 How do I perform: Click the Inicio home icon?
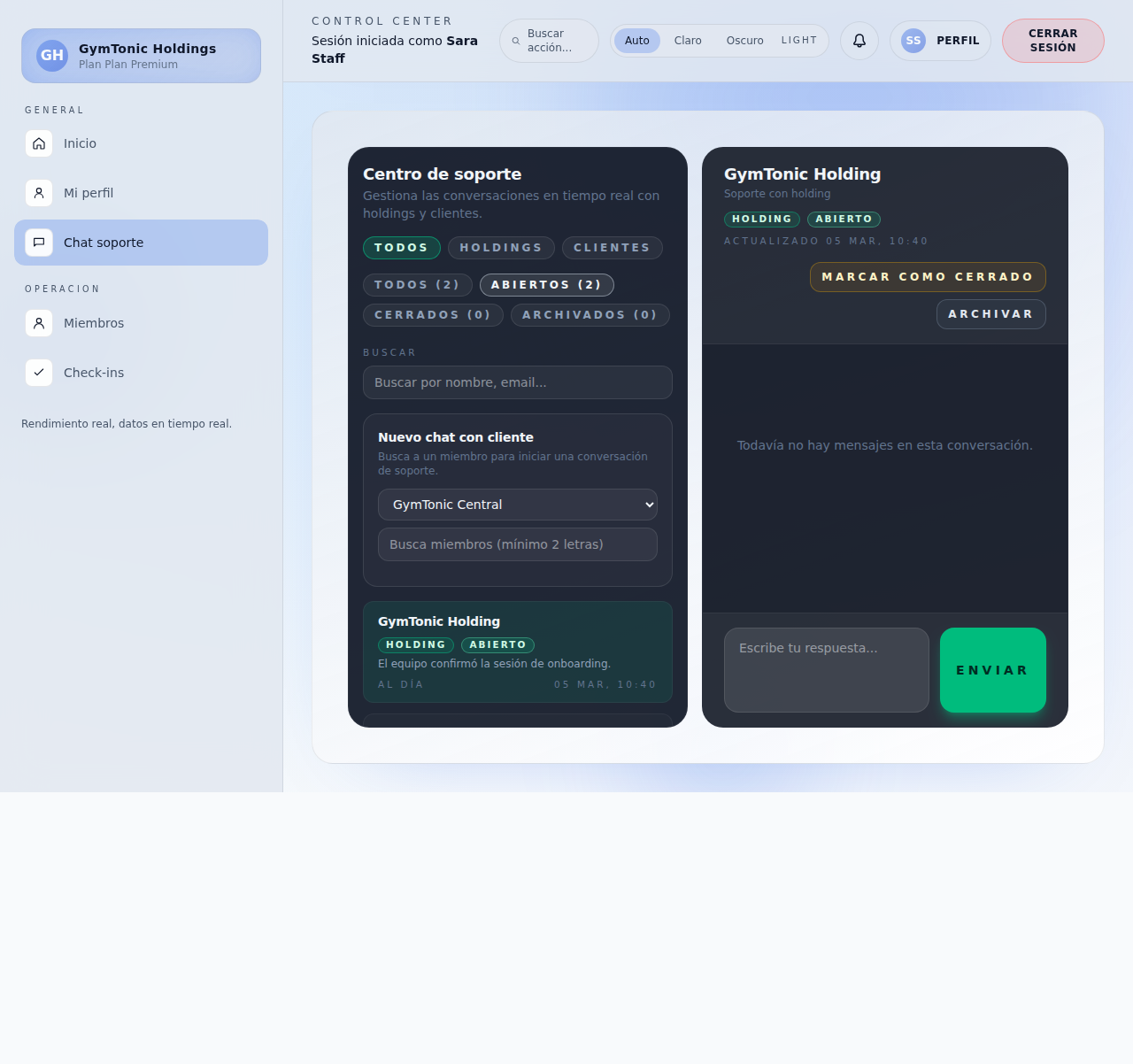[39, 143]
